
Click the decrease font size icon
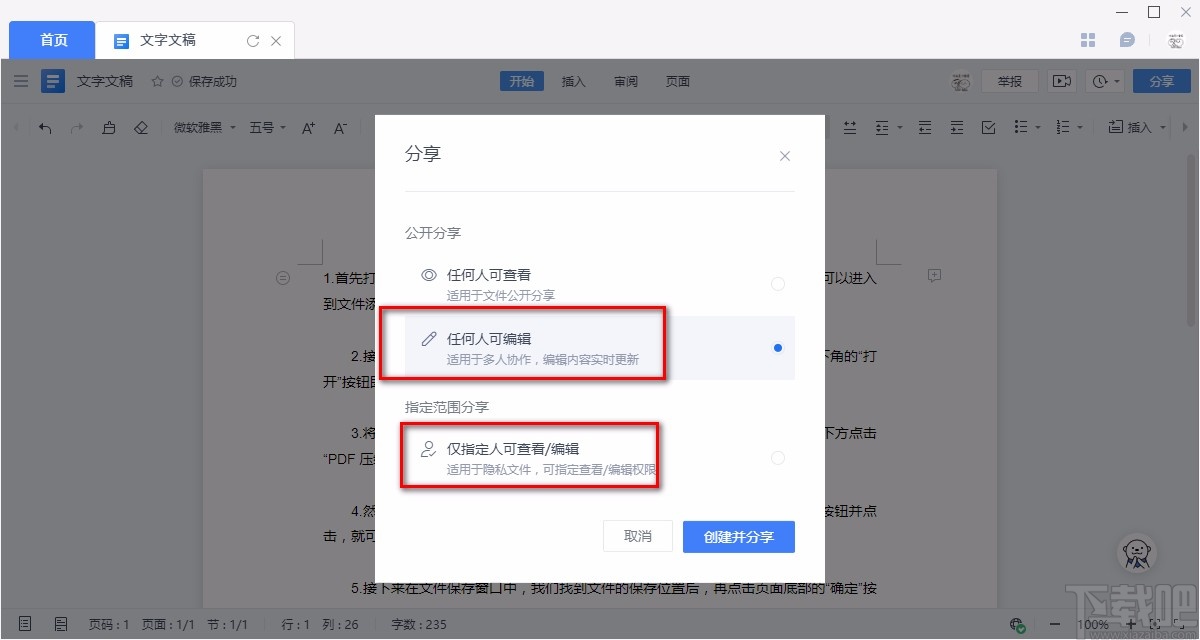(x=340, y=128)
